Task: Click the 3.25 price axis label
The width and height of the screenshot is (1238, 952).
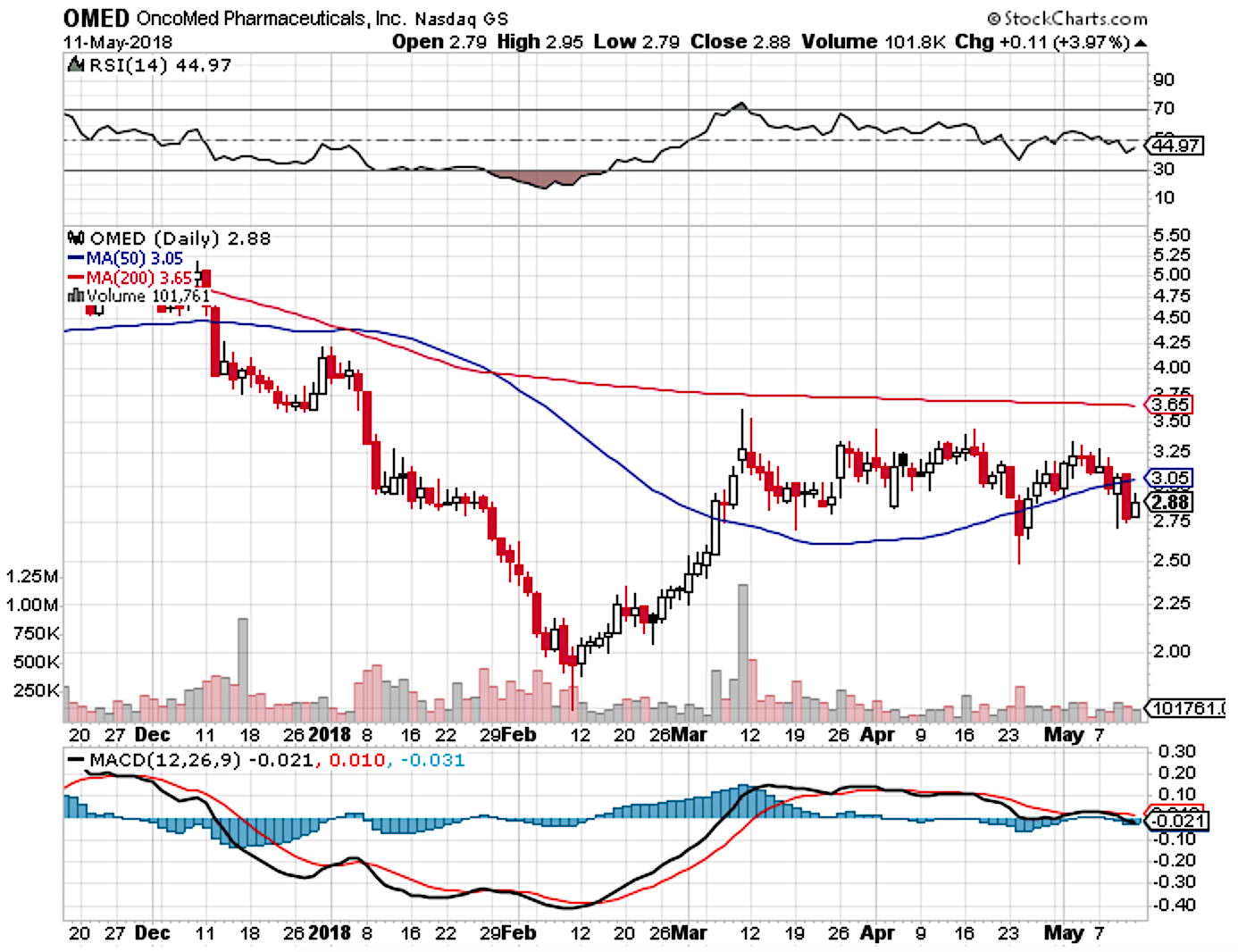Action: [1171, 451]
